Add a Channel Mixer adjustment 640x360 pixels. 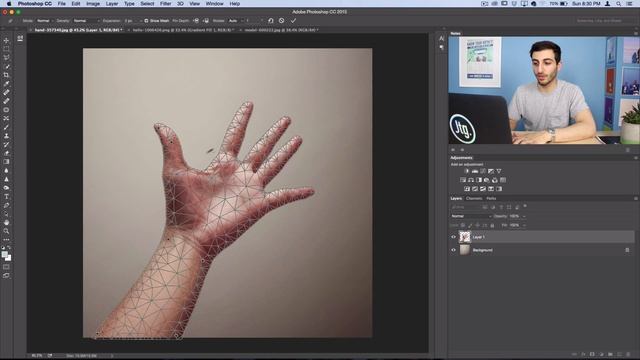point(495,180)
